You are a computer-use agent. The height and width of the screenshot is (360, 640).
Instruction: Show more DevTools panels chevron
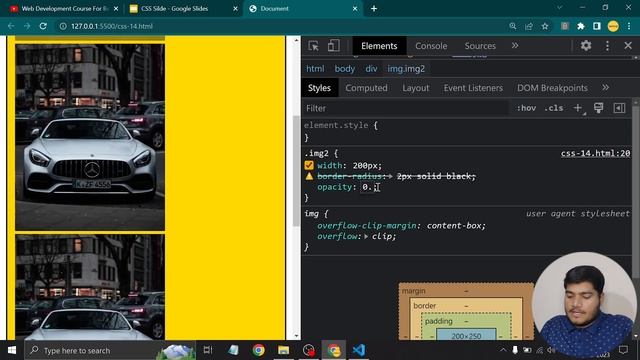click(x=515, y=46)
